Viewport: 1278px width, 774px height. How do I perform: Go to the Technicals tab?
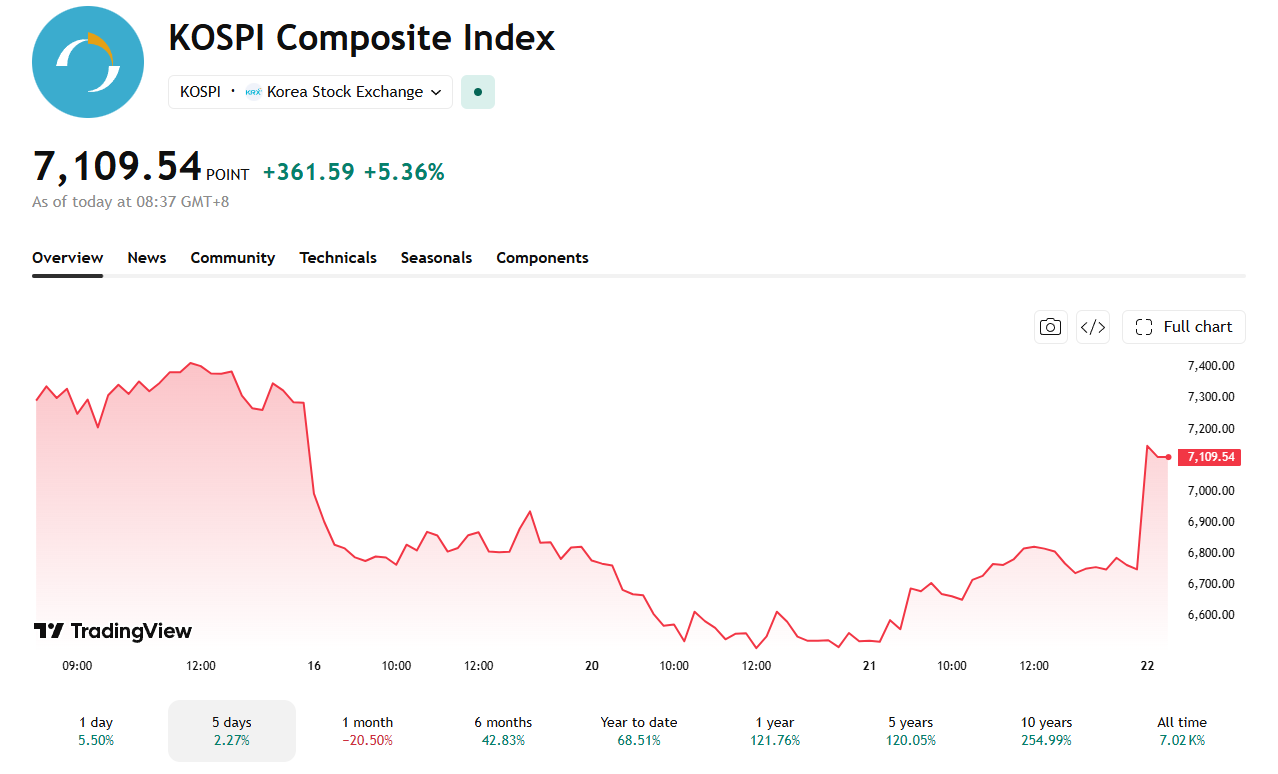pyautogui.click(x=338, y=258)
